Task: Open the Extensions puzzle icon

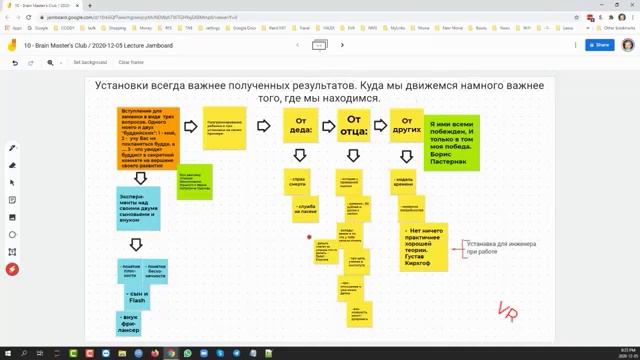Action: [611, 17]
